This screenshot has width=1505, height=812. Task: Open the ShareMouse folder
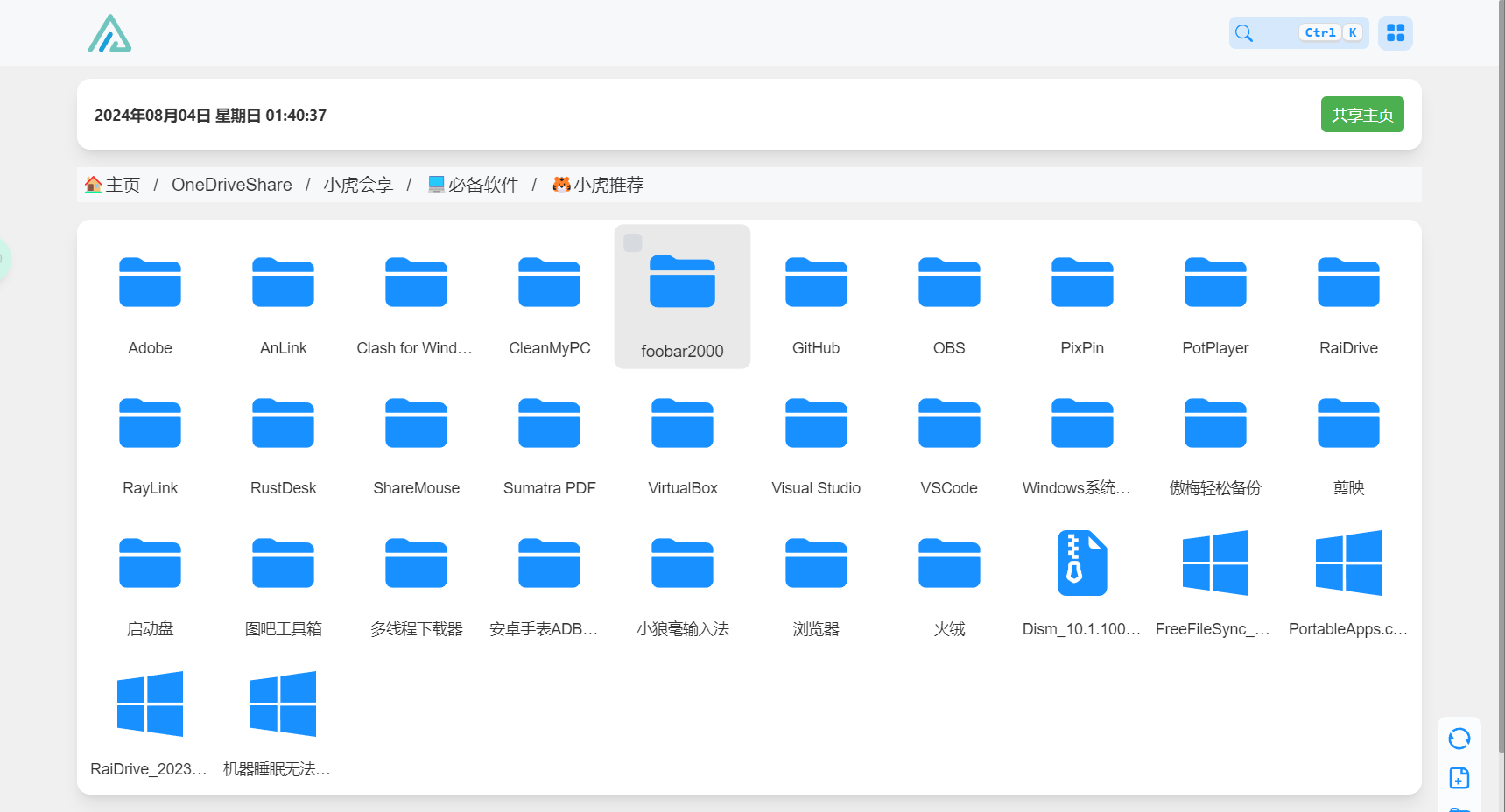416,437
